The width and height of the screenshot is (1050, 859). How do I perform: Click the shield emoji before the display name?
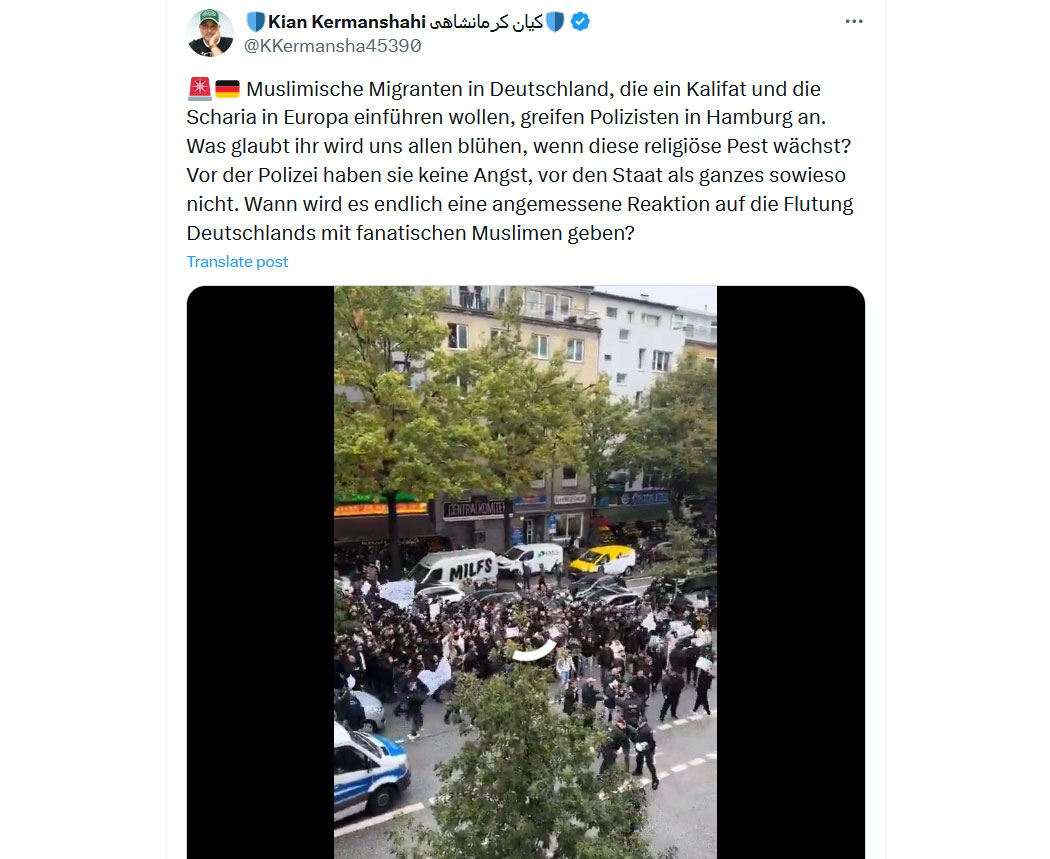pyautogui.click(x=256, y=22)
